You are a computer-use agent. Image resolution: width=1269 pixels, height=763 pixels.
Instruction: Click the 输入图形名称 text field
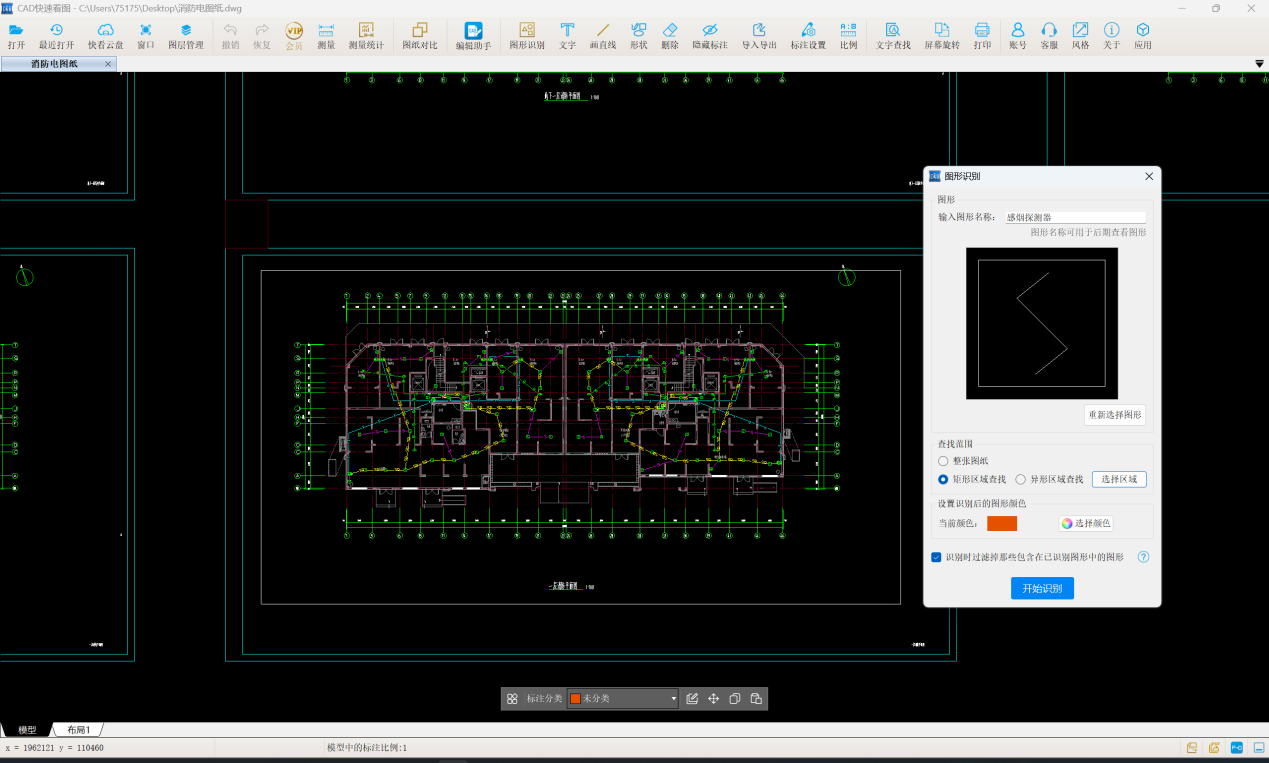1075,217
